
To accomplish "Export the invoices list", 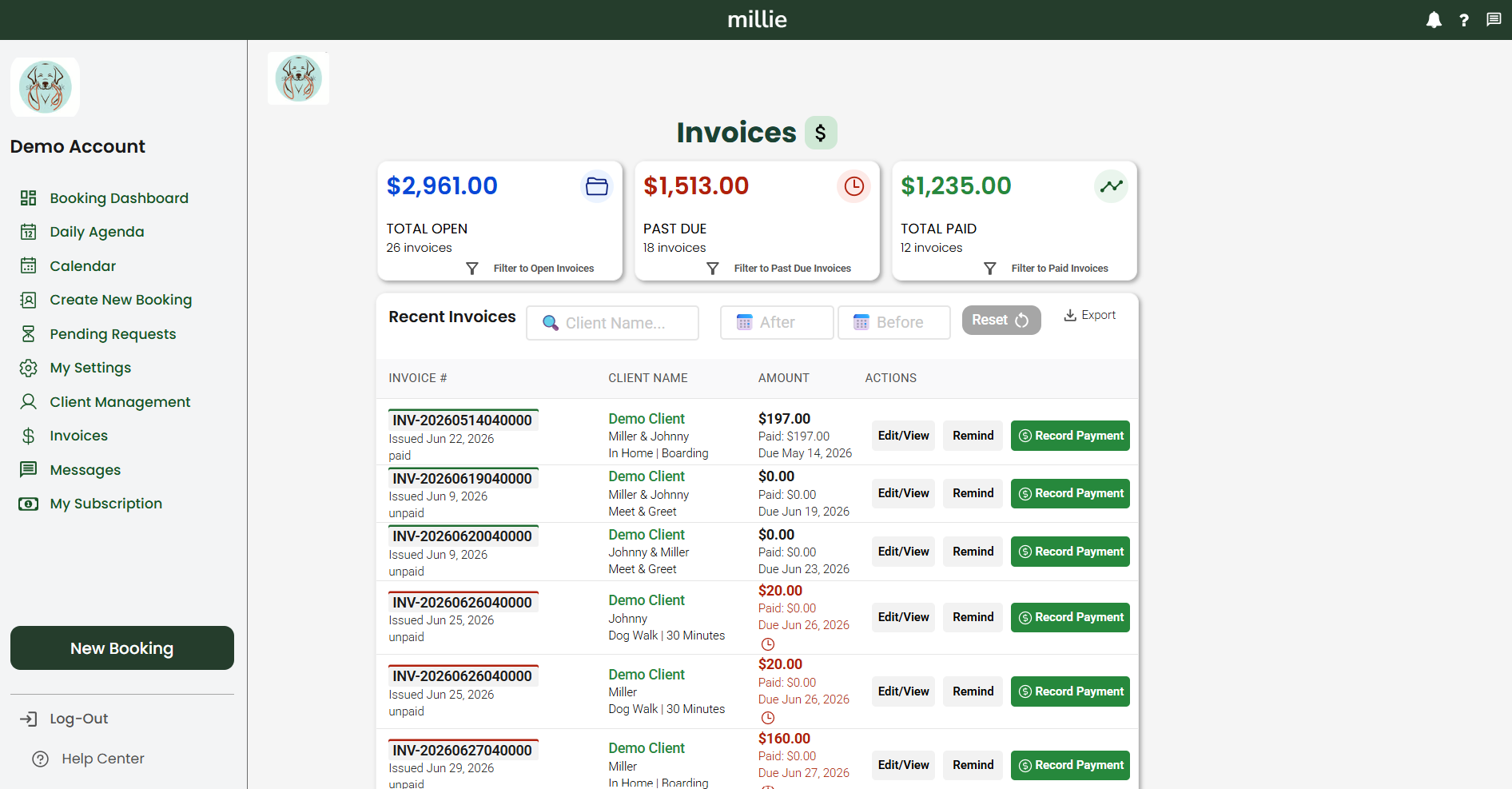I will (1090, 316).
